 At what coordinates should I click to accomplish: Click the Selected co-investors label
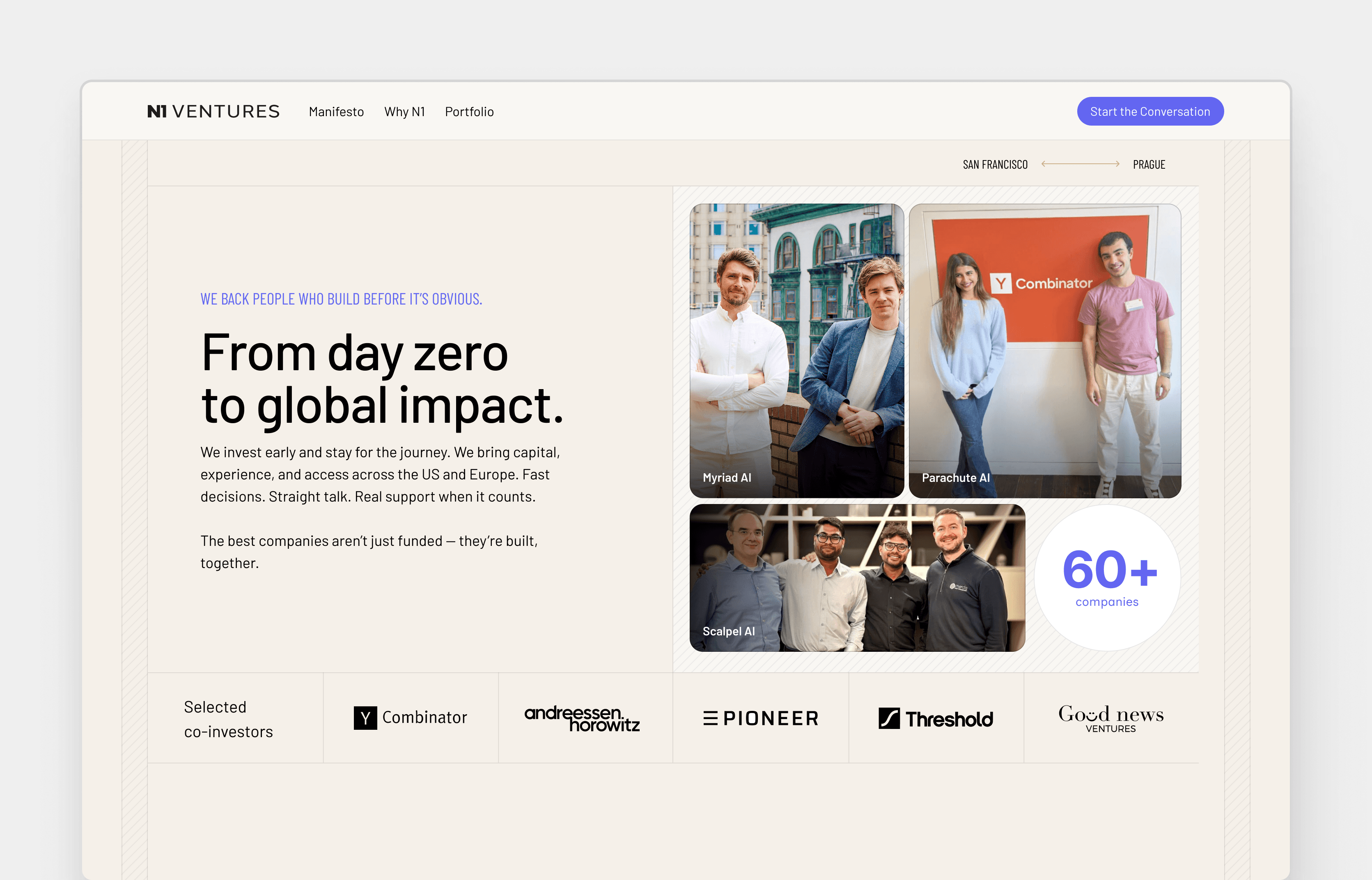pyautogui.click(x=228, y=720)
